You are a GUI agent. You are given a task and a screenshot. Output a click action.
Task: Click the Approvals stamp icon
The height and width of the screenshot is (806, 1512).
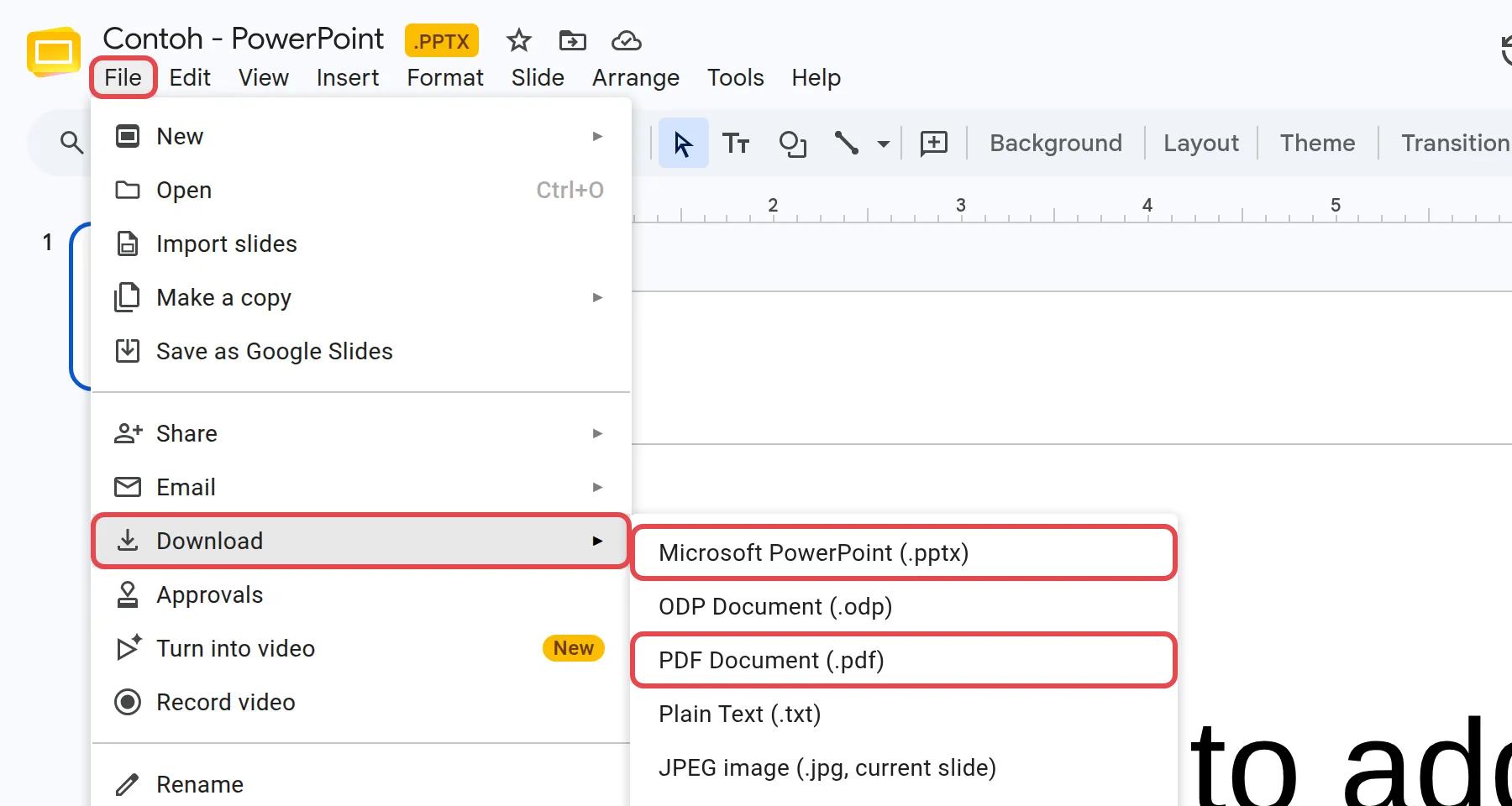pyautogui.click(x=127, y=594)
